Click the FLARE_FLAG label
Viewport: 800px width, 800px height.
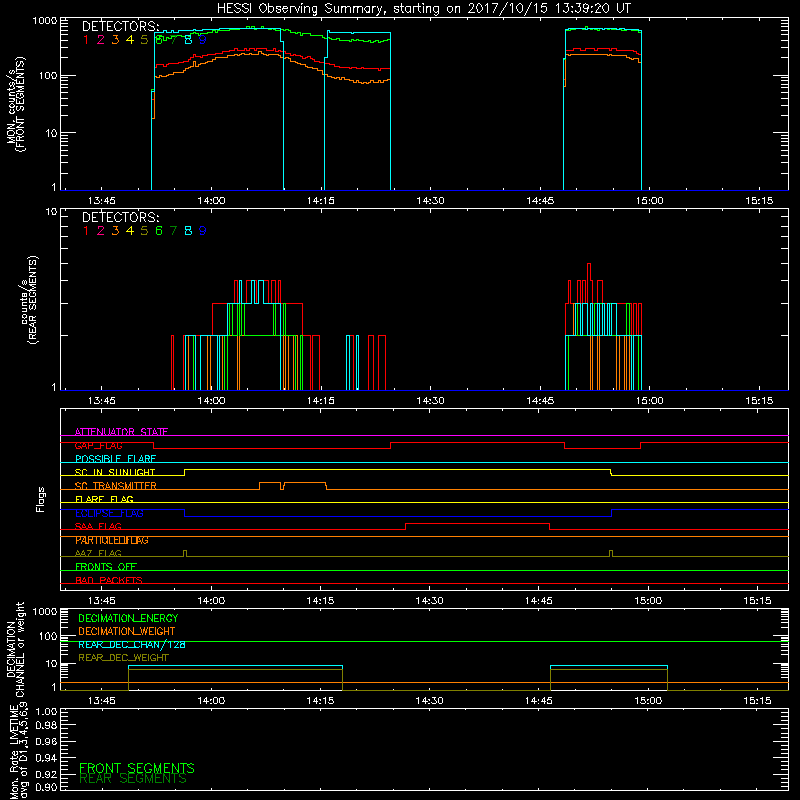[x=104, y=499]
